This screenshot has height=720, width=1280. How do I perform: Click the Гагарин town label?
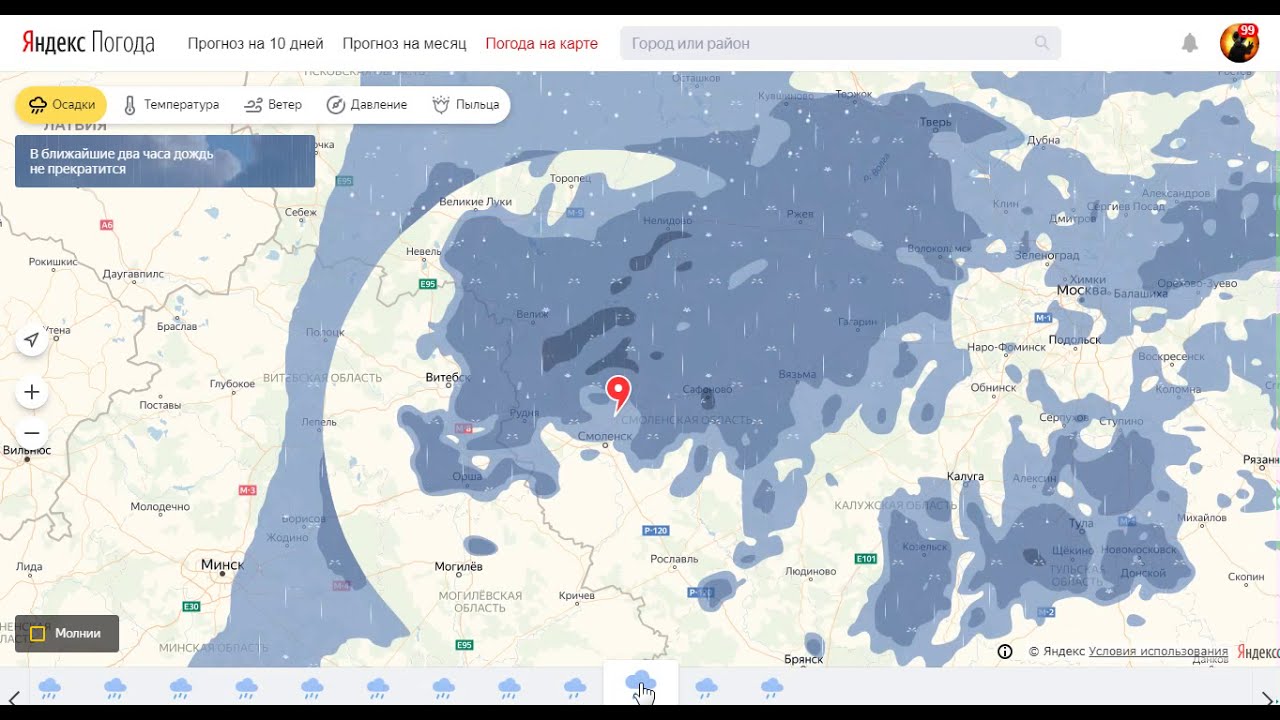[x=857, y=322]
